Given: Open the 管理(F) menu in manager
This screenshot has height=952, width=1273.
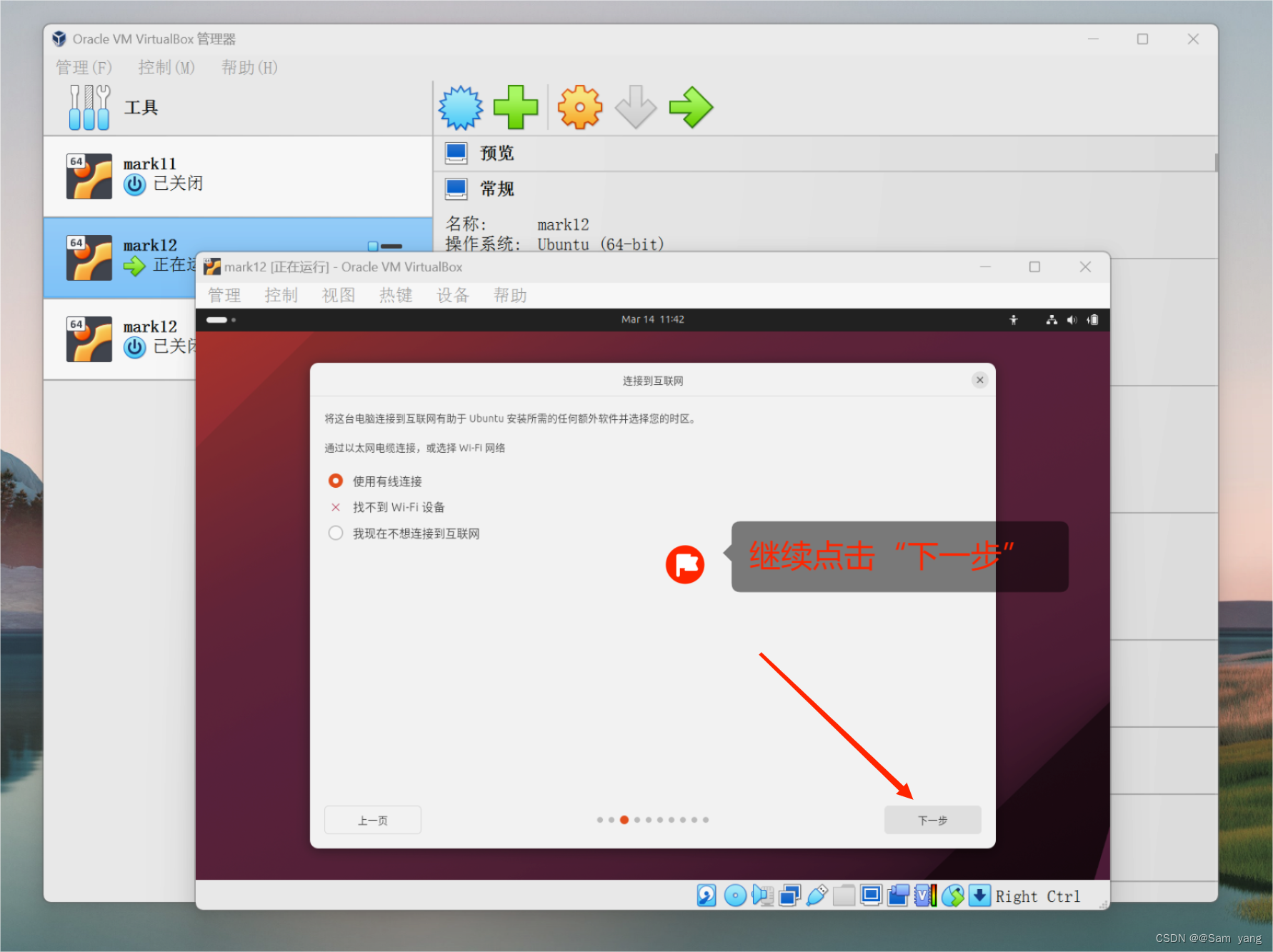Looking at the screenshot, I should pyautogui.click(x=84, y=67).
